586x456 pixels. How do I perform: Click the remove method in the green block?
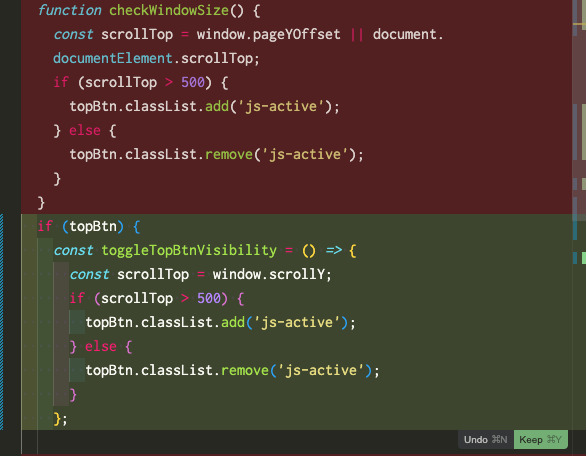pyautogui.click(x=245, y=370)
